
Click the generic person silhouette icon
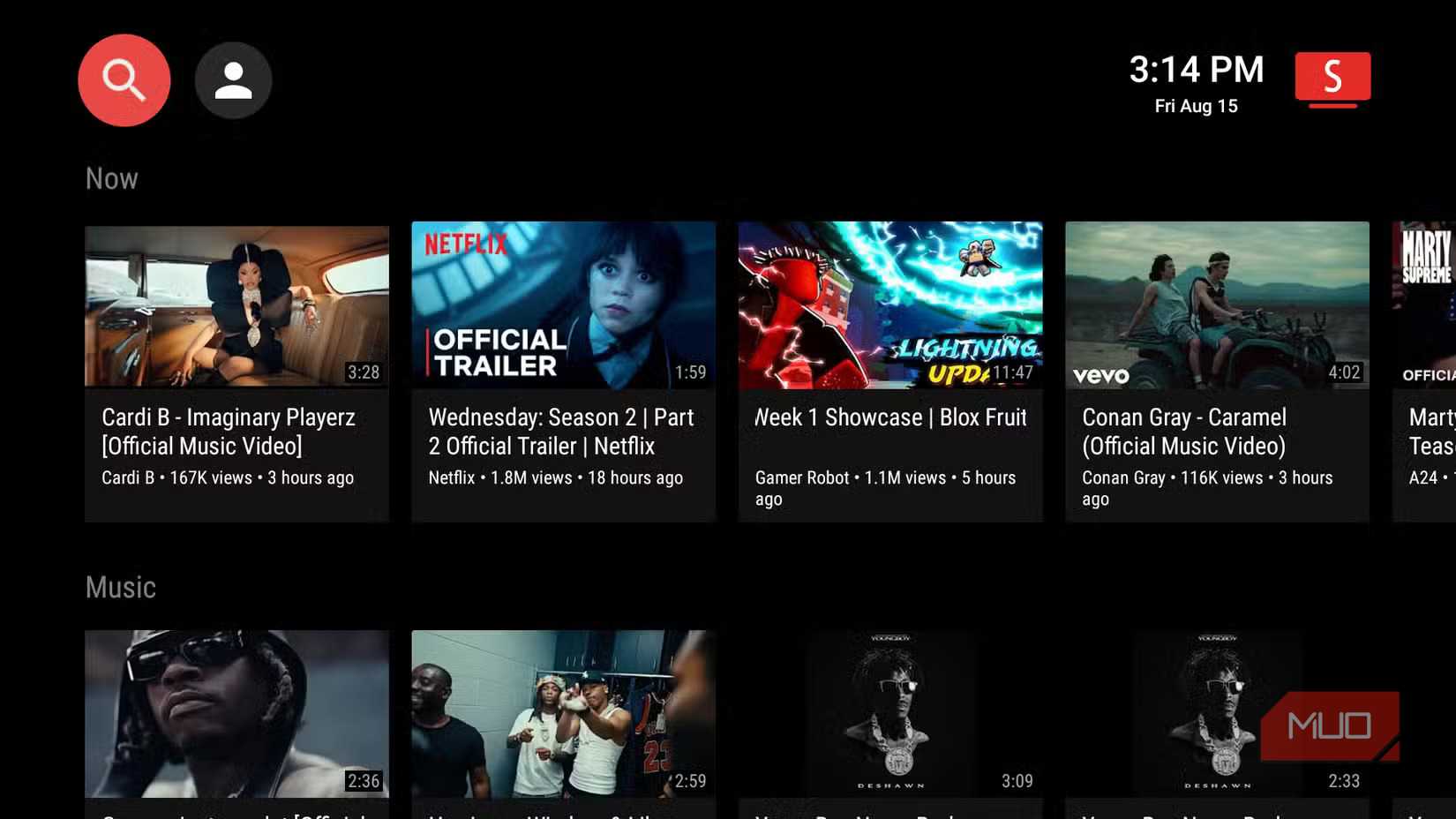tap(233, 79)
